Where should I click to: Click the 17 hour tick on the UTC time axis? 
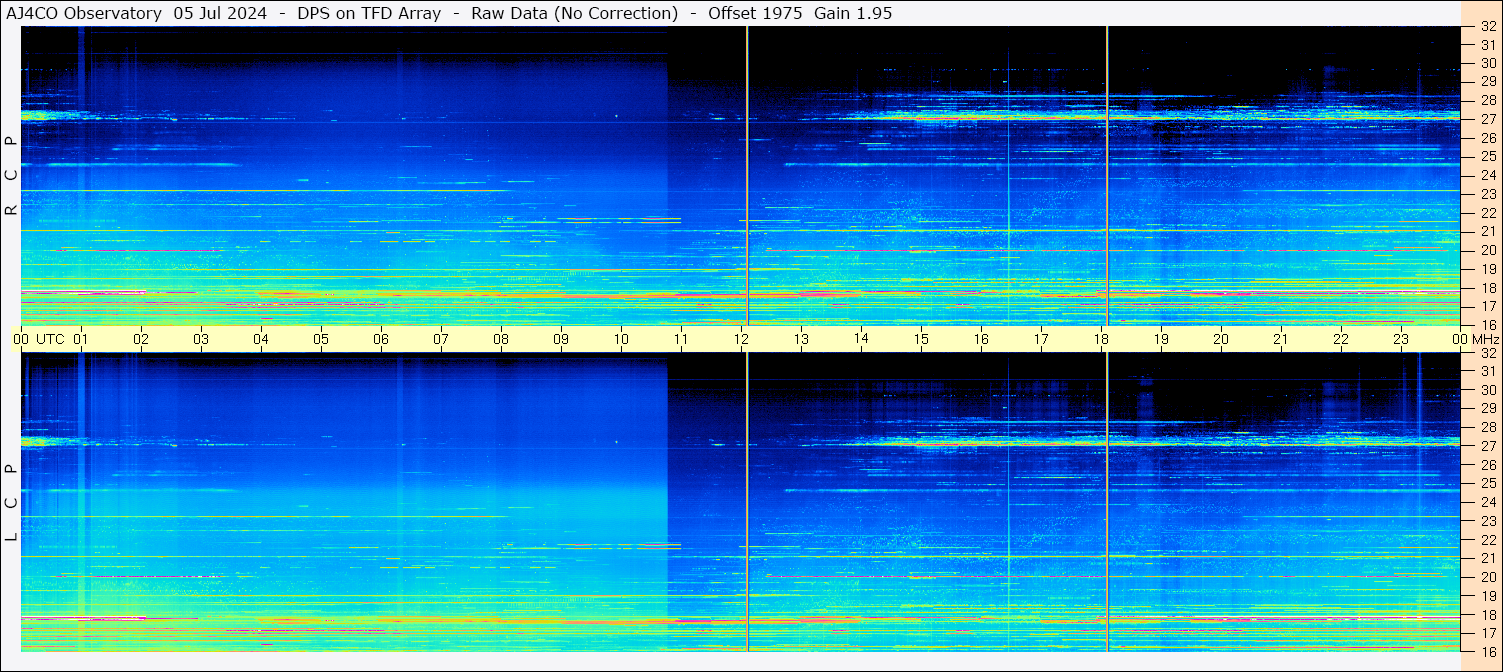tap(1041, 339)
